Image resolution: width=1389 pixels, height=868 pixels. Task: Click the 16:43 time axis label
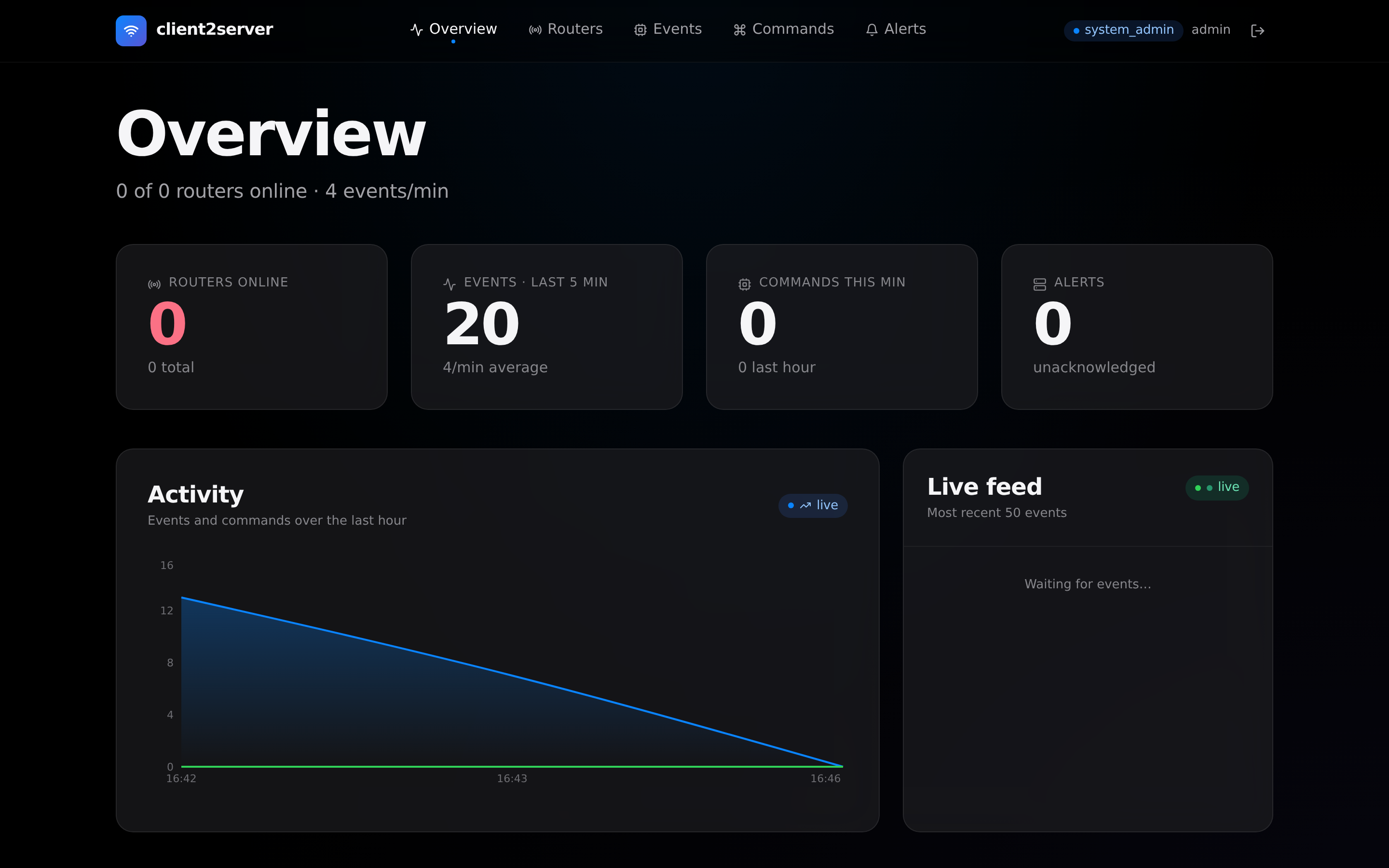click(512, 778)
